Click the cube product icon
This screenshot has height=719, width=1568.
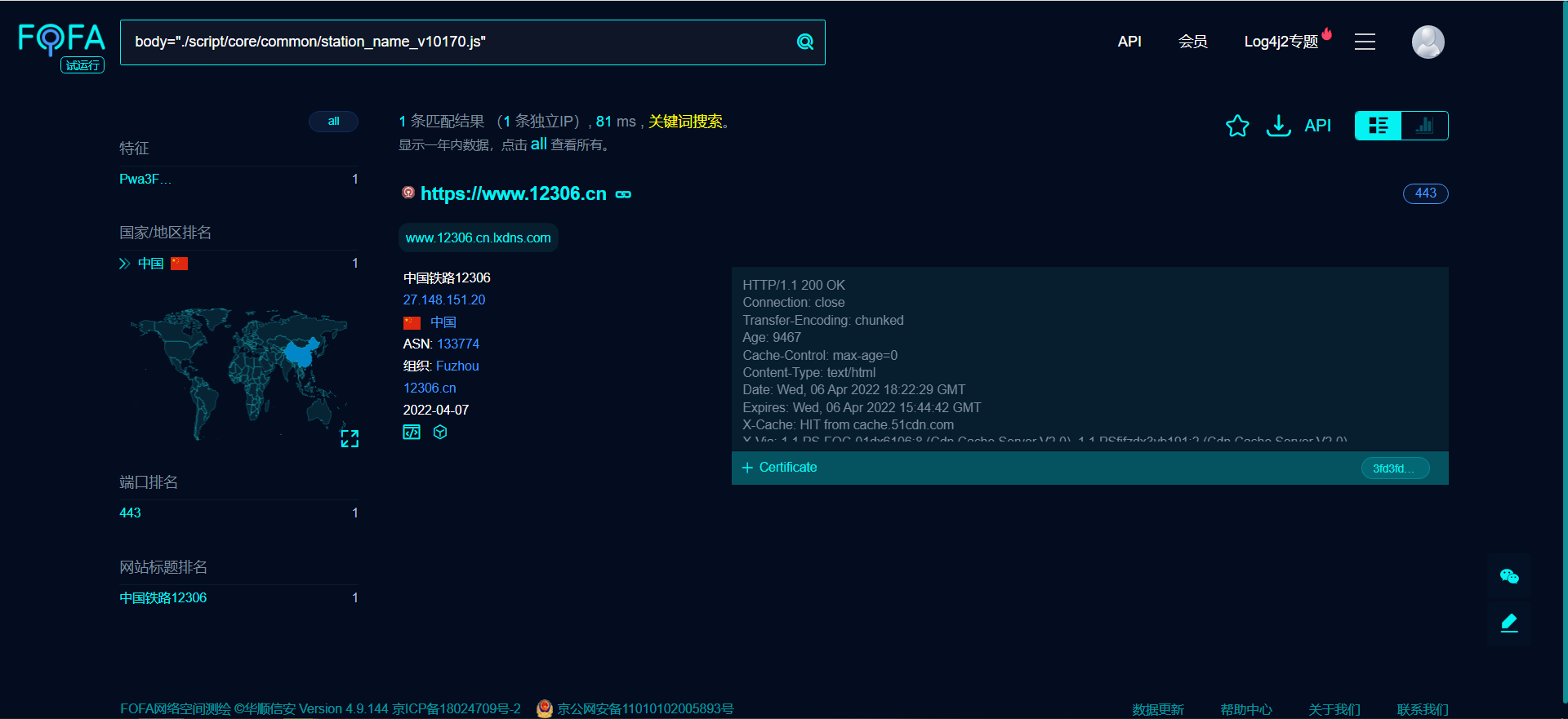440,432
